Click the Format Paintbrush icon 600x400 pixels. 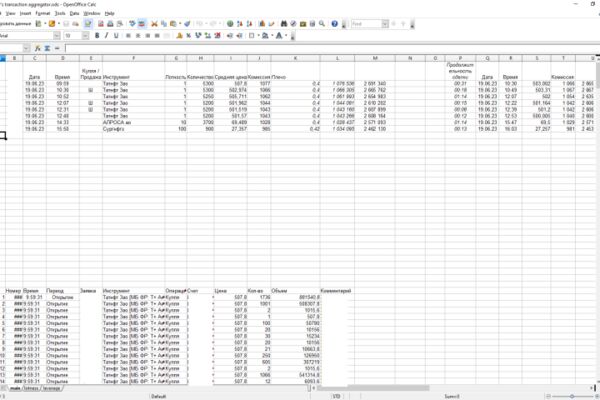click(187, 24)
